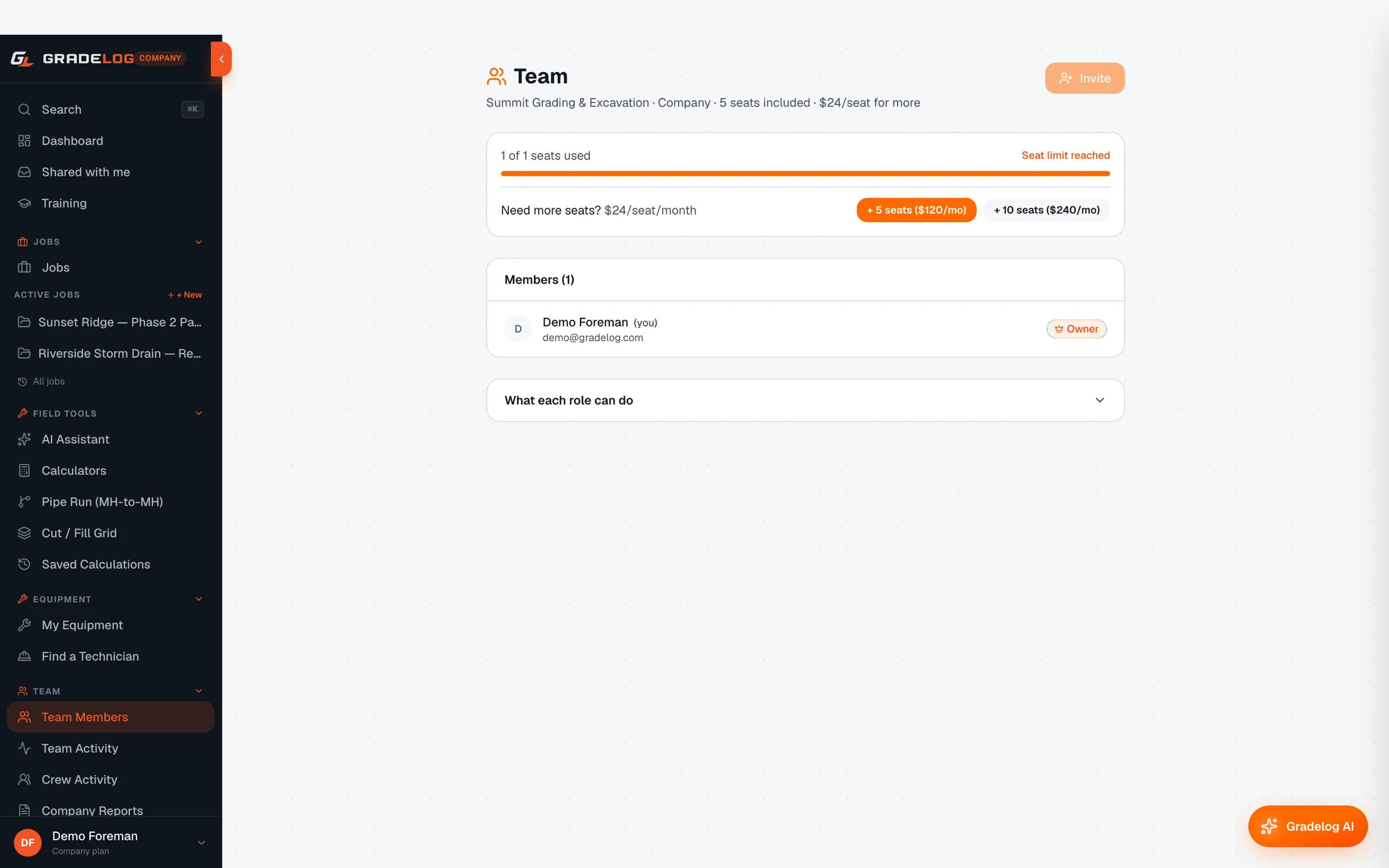Open Find a Technician
Viewport: 1389px width, 868px height.
(x=110, y=656)
